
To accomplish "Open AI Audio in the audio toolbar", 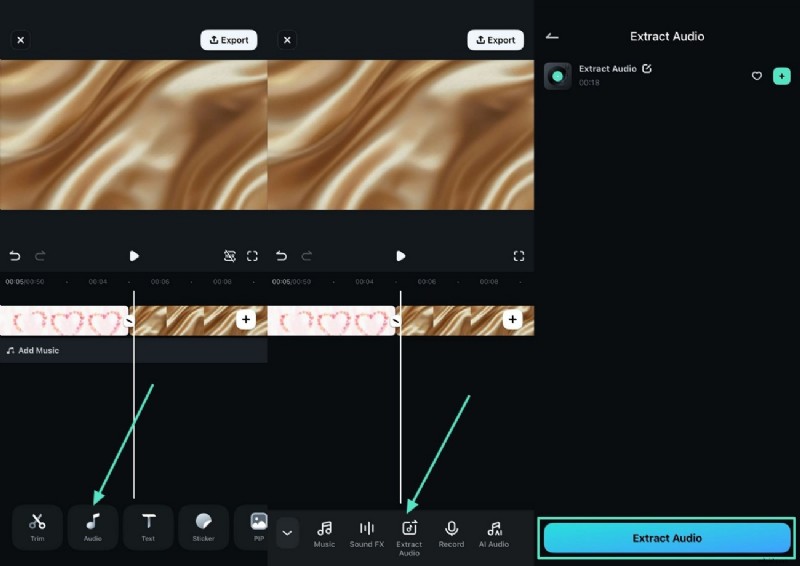I will tap(494, 534).
